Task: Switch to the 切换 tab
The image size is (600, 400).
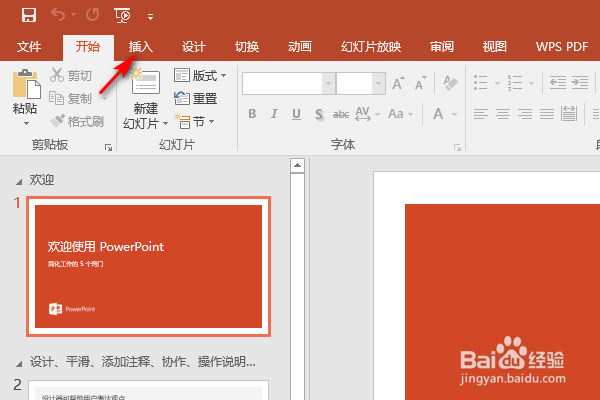Action: click(247, 47)
